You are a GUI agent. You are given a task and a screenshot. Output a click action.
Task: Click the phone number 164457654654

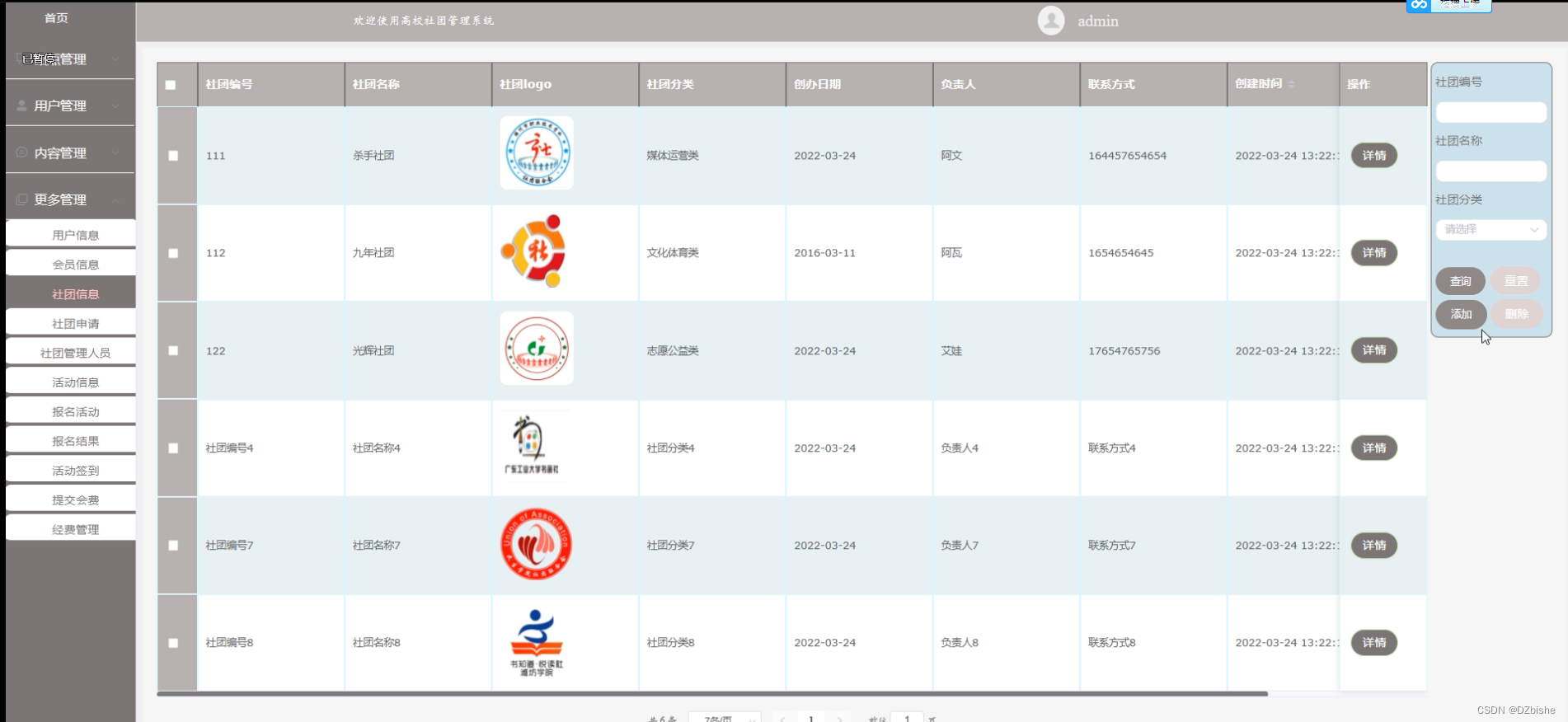point(1127,155)
